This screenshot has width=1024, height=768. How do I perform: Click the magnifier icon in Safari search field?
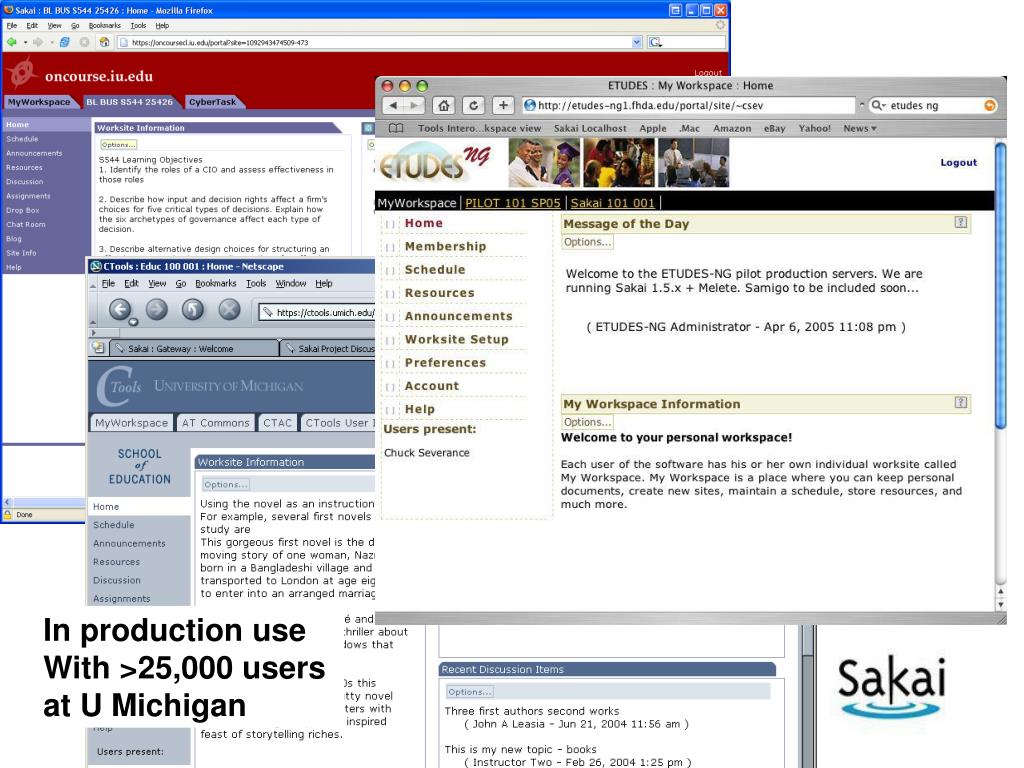[x=879, y=105]
